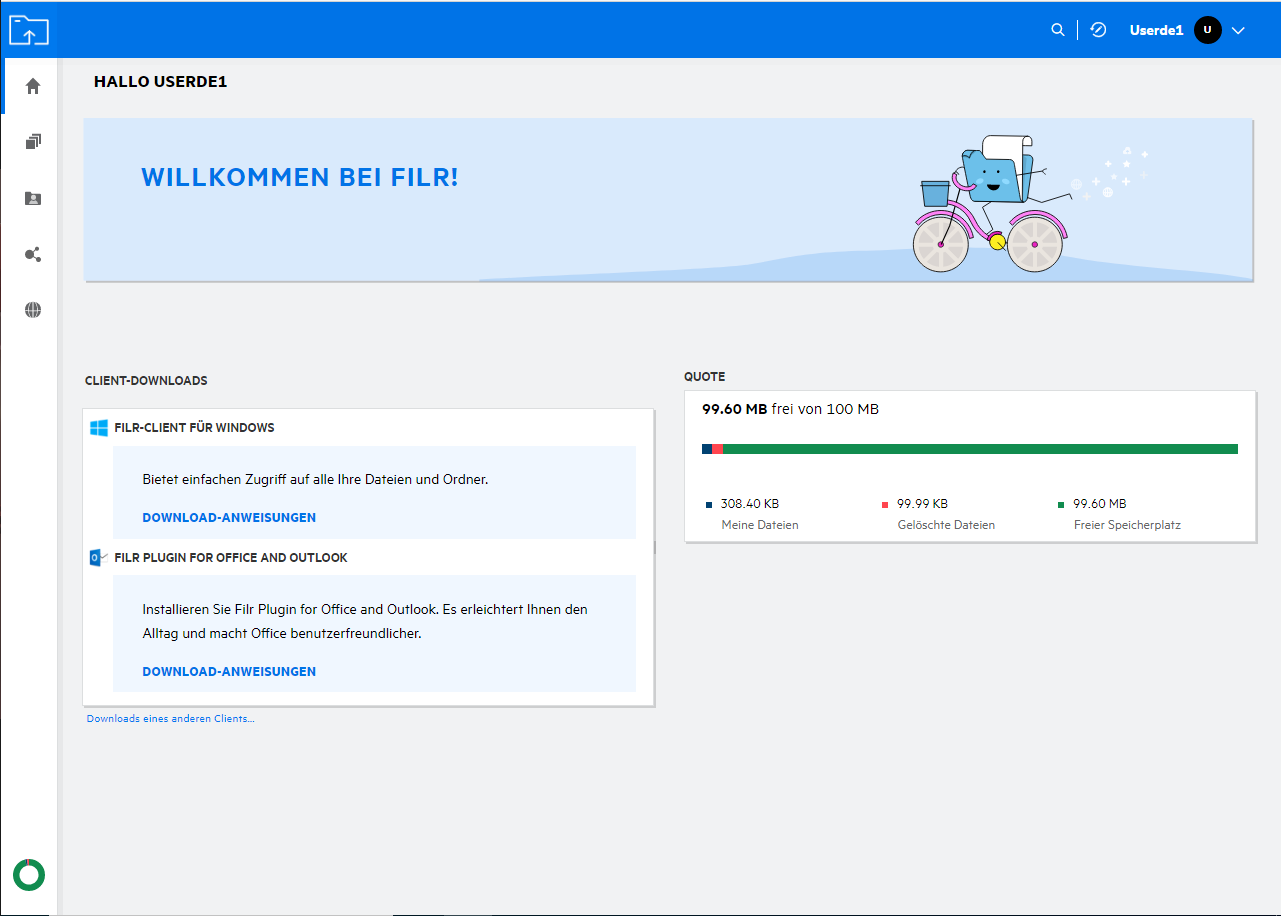Click 'Downloads eines anderen Clients...' link
Image resolution: width=1281 pixels, height=916 pixels.
click(x=170, y=719)
